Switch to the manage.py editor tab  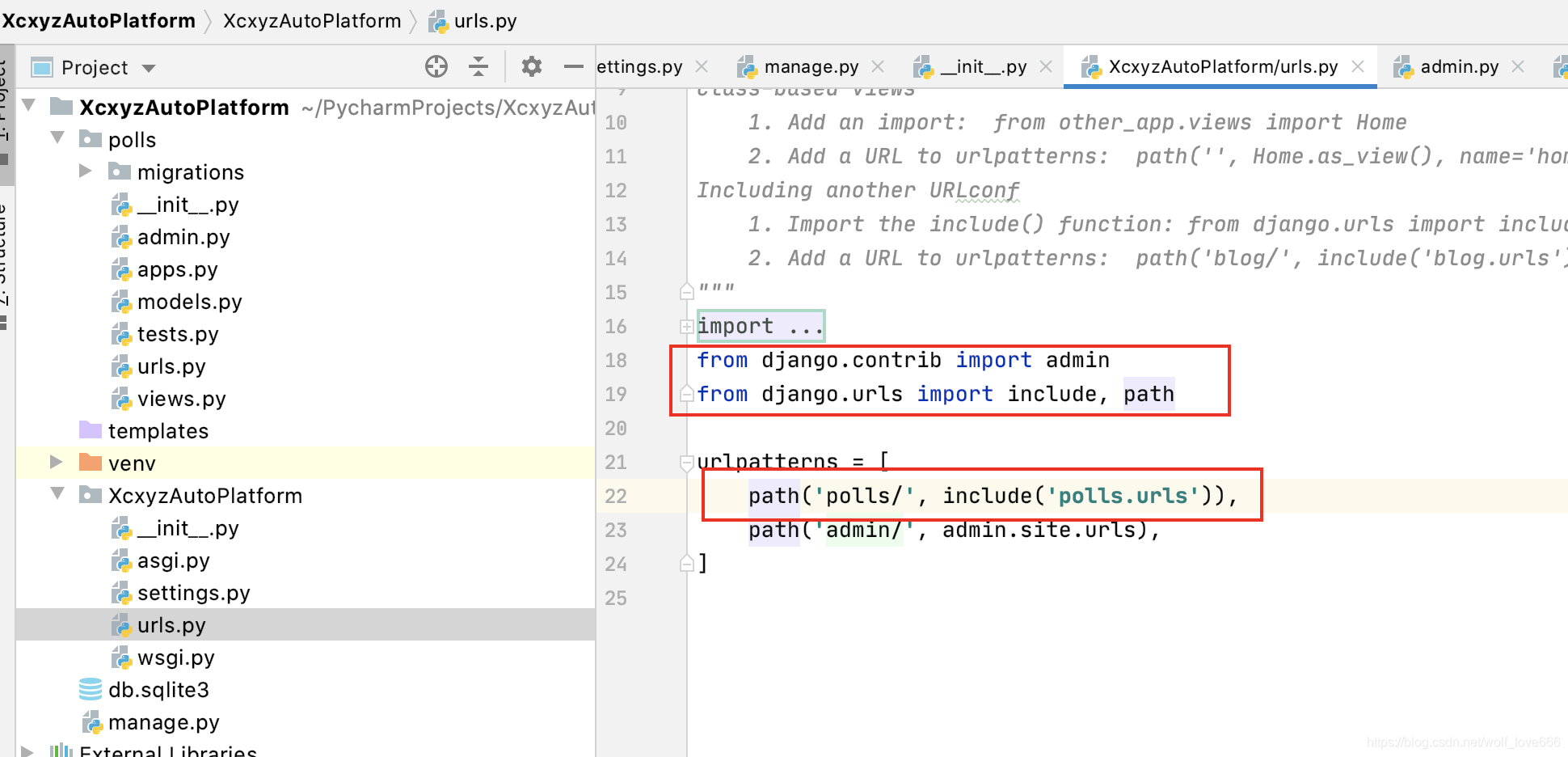[811, 66]
